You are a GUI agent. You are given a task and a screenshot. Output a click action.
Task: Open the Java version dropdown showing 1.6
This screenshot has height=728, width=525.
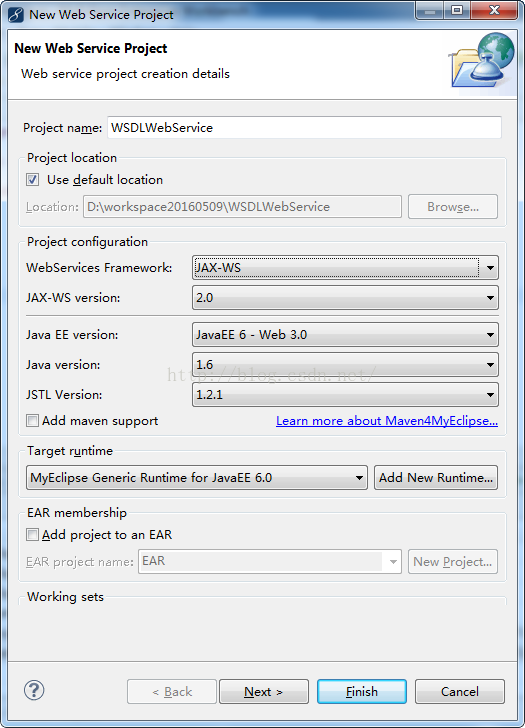345,364
